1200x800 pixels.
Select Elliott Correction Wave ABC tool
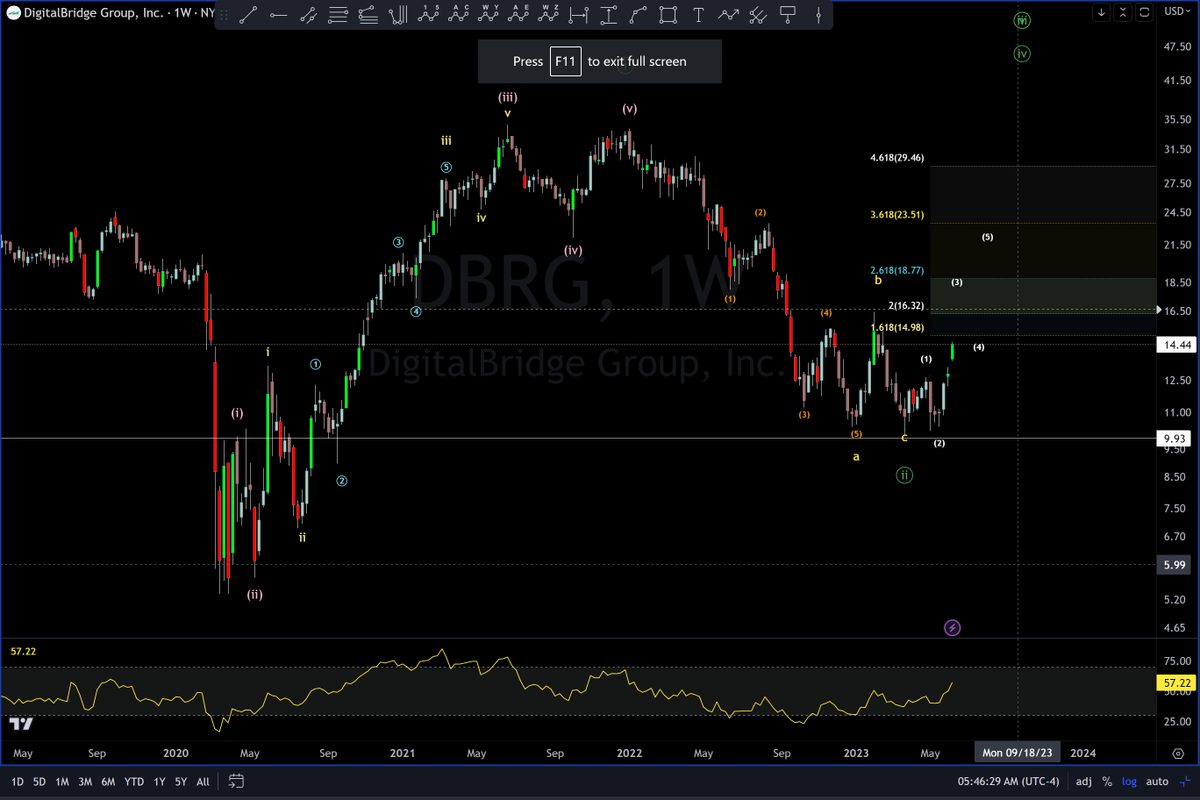click(x=460, y=14)
